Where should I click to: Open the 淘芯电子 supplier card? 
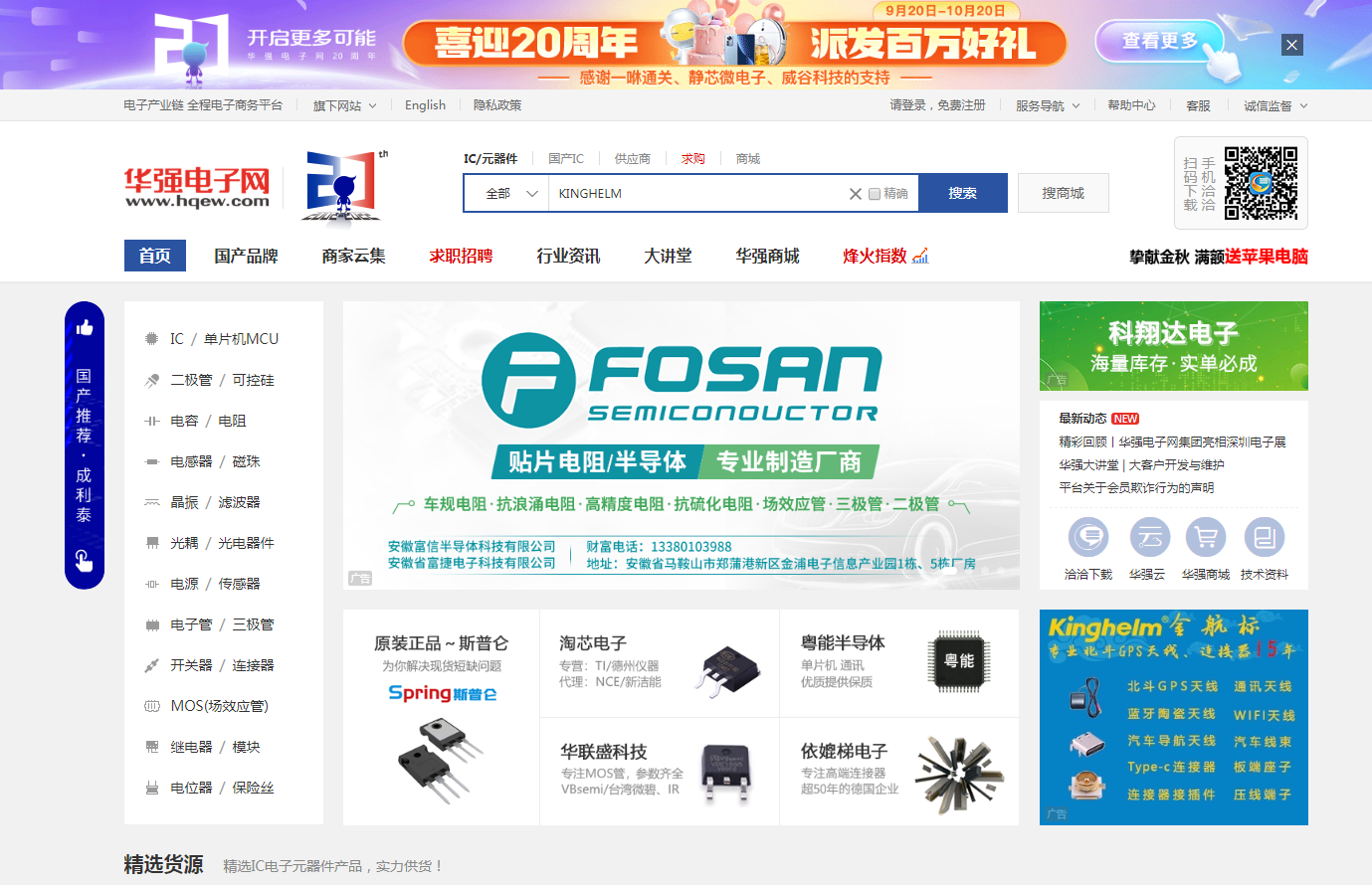[660, 663]
